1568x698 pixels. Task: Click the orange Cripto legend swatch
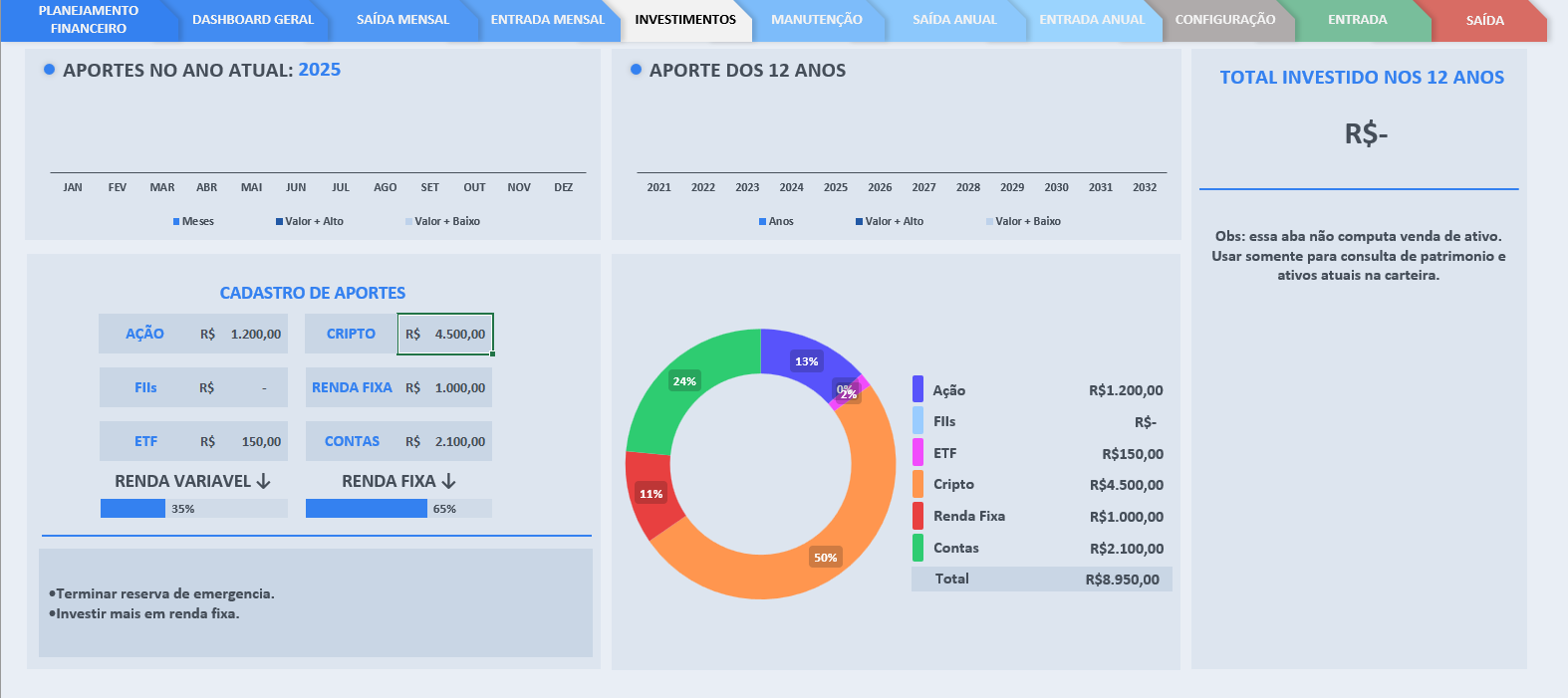[917, 484]
